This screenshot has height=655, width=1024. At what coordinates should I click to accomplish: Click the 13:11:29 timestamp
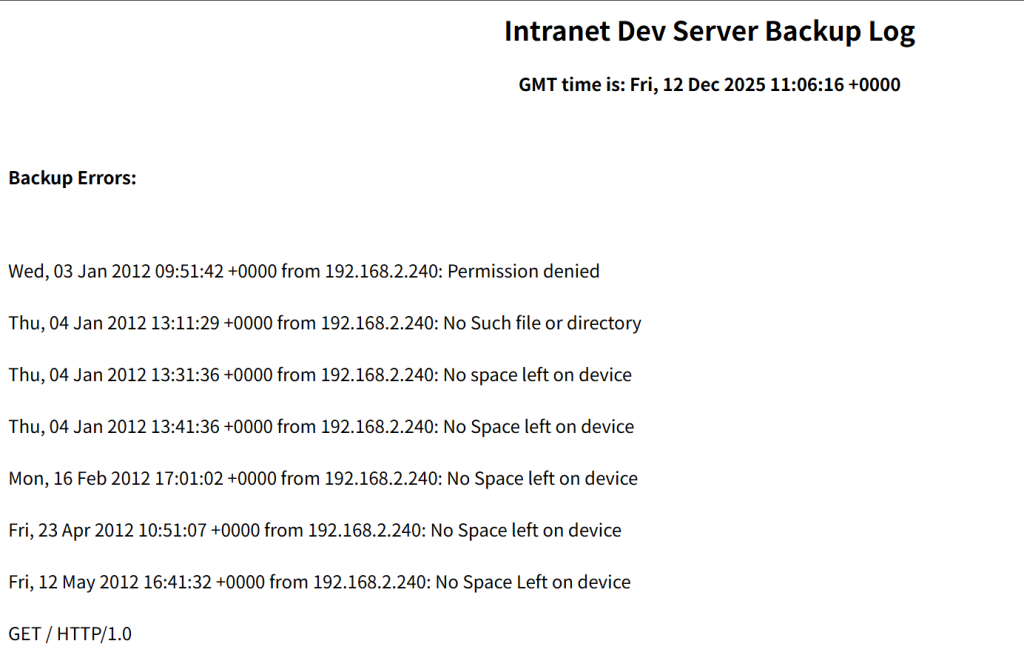186,323
